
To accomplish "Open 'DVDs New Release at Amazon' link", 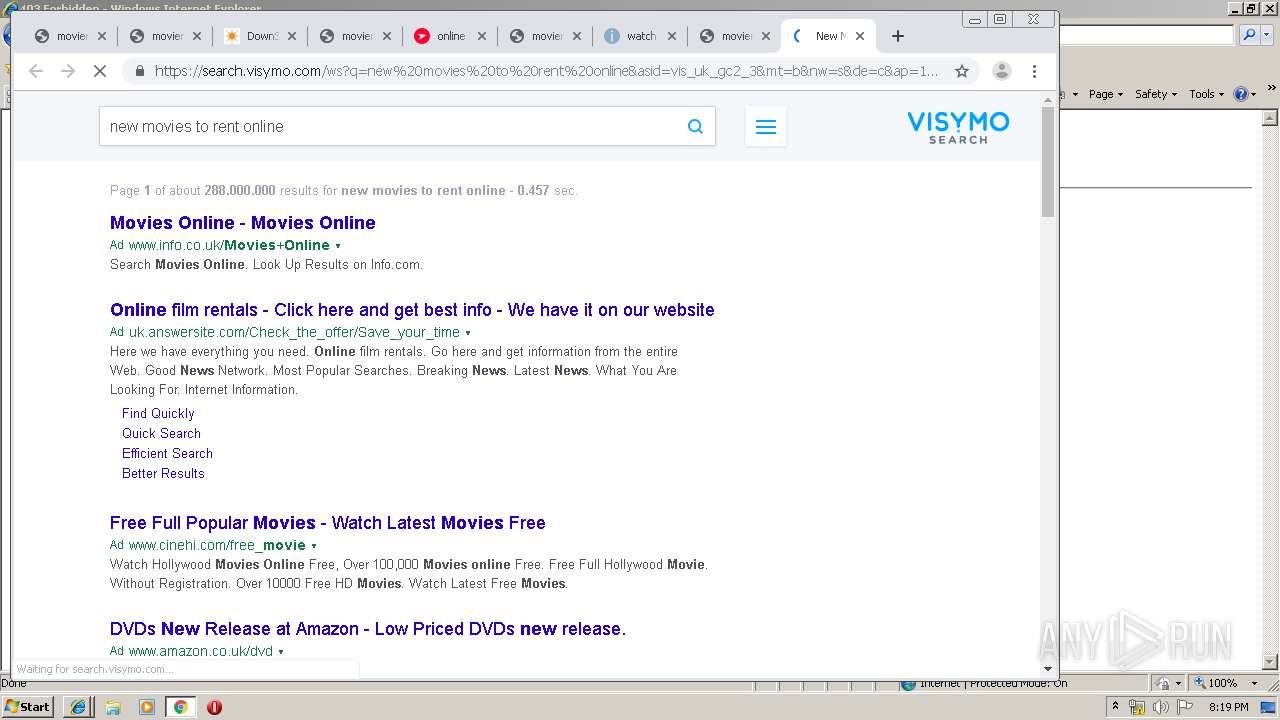I will tap(368, 629).
